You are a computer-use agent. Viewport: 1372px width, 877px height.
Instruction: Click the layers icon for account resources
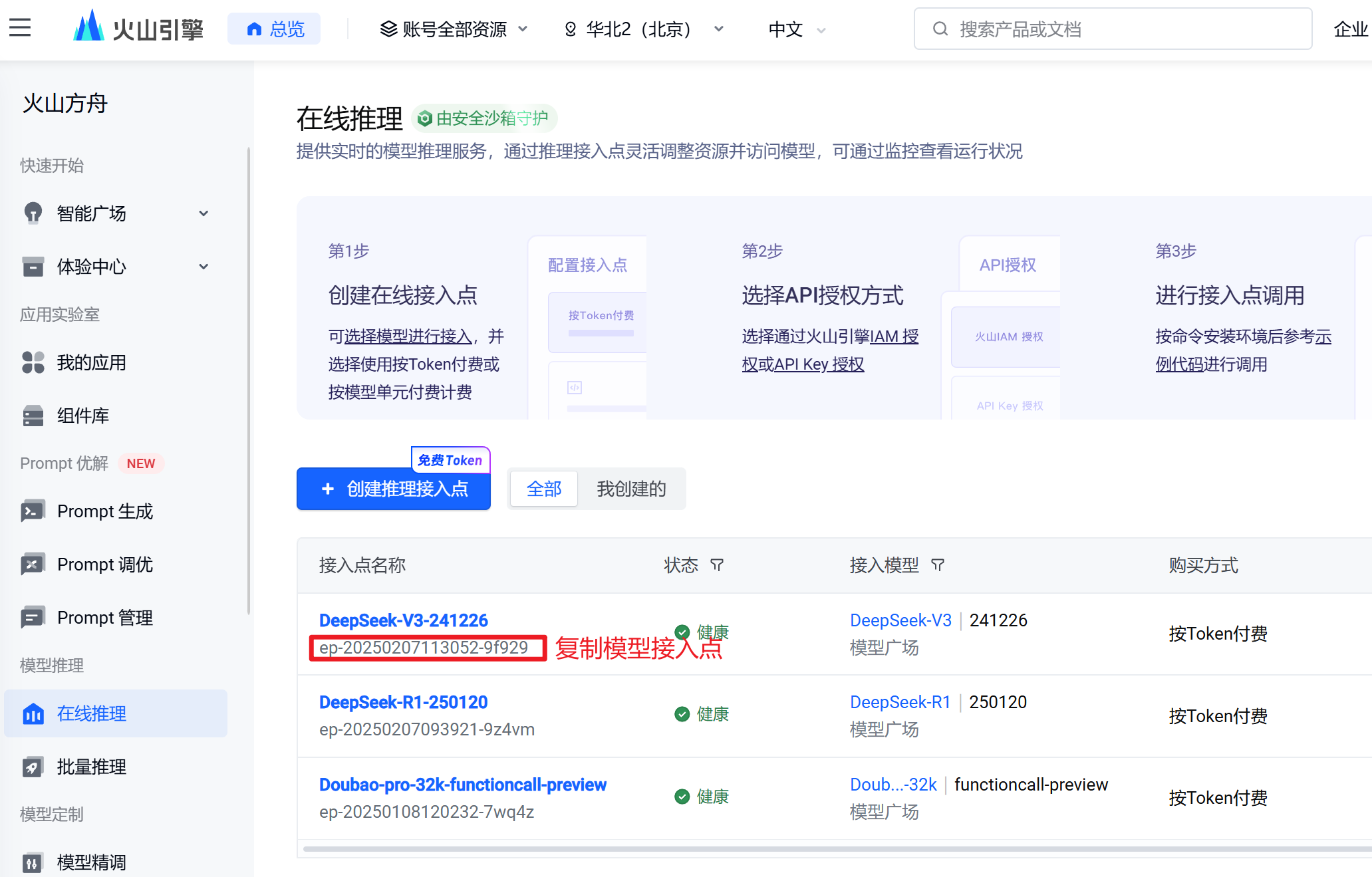click(x=388, y=29)
